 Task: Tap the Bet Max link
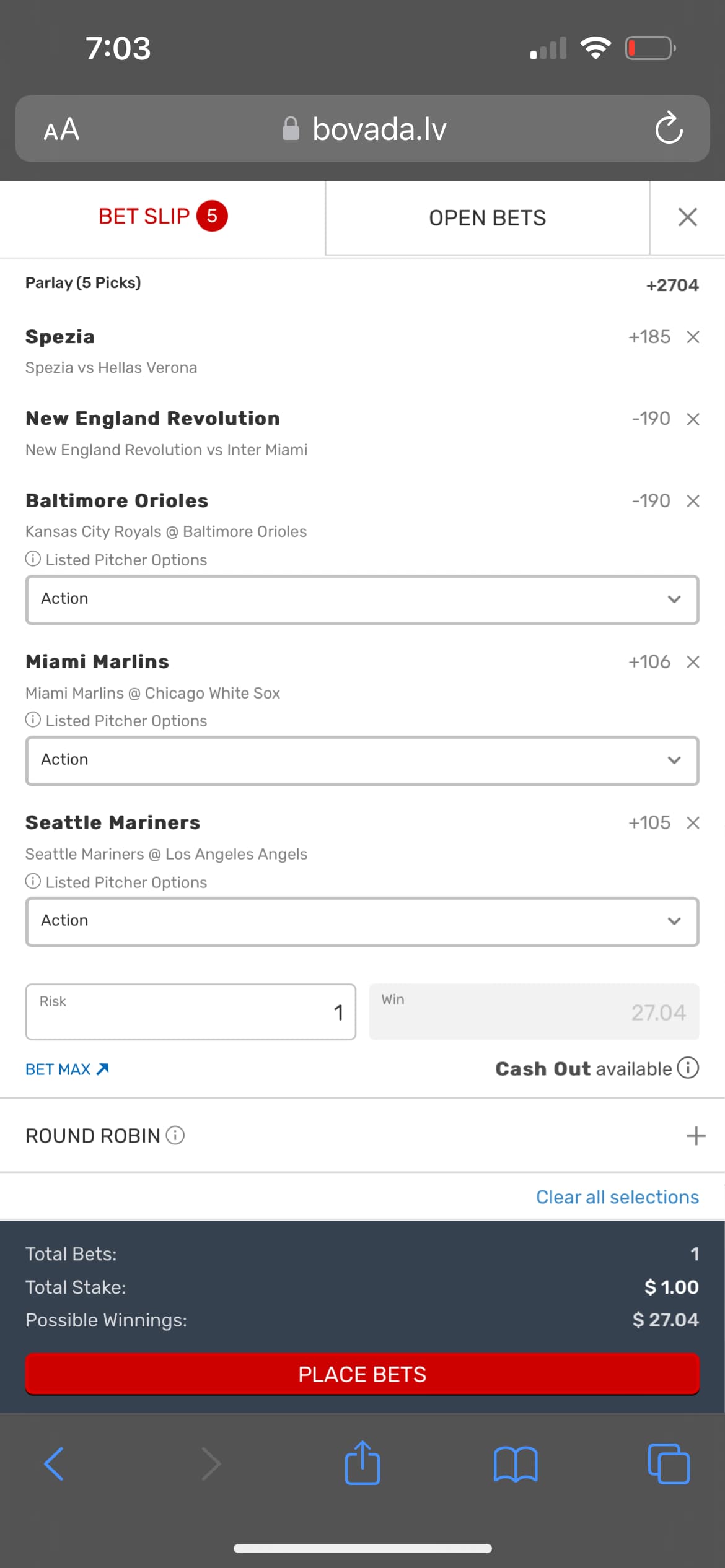click(x=67, y=1069)
